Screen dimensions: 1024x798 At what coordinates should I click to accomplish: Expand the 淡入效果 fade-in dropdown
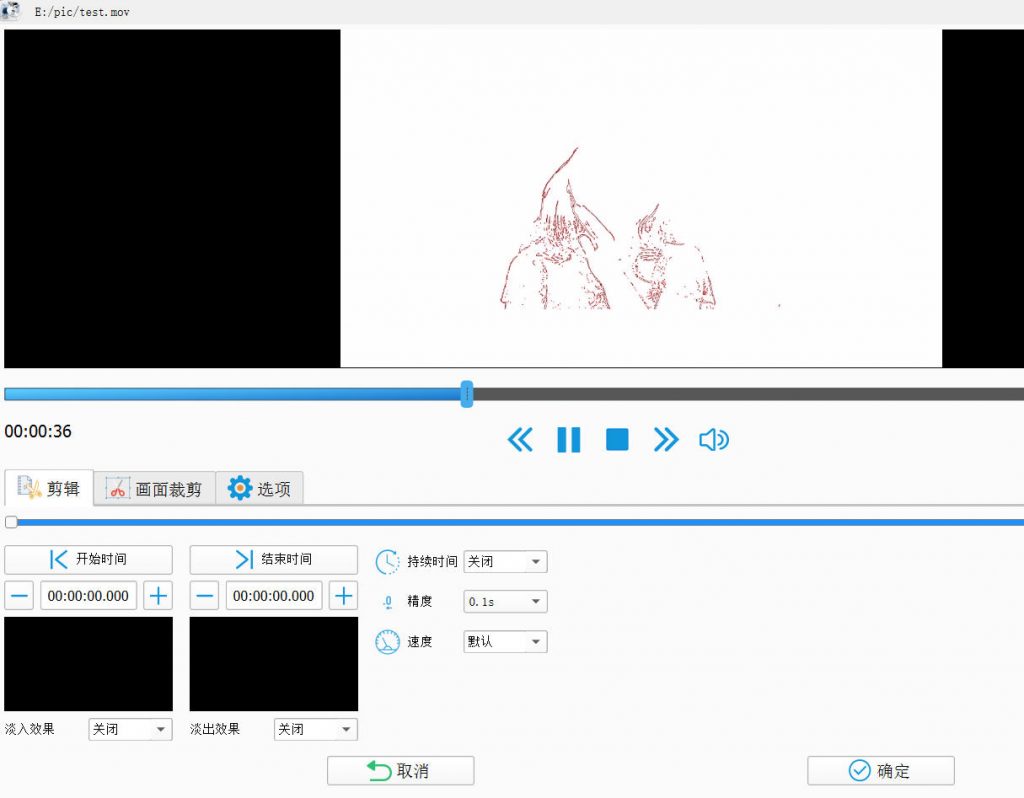[x=130, y=730]
